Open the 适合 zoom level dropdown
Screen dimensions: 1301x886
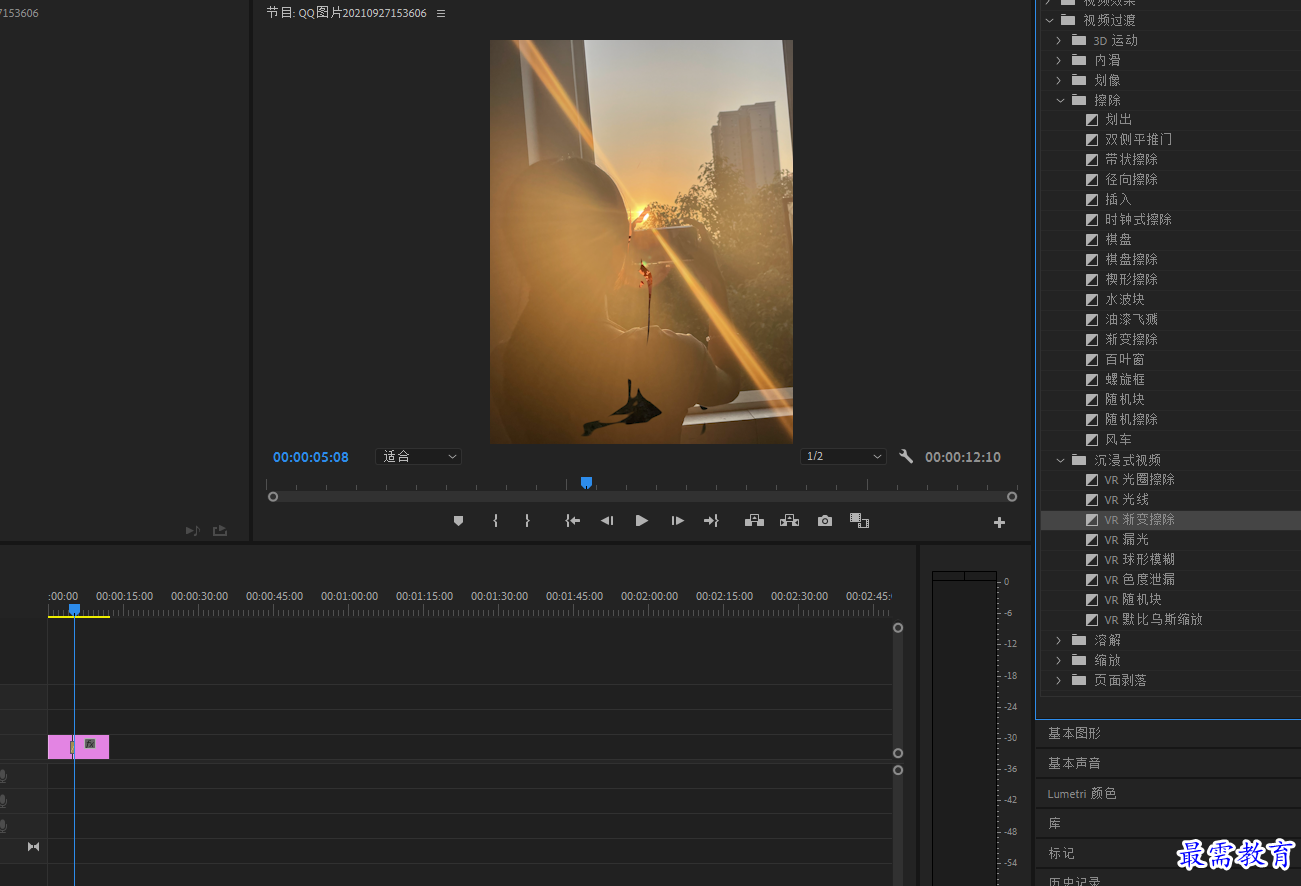pyautogui.click(x=418, y=456)
